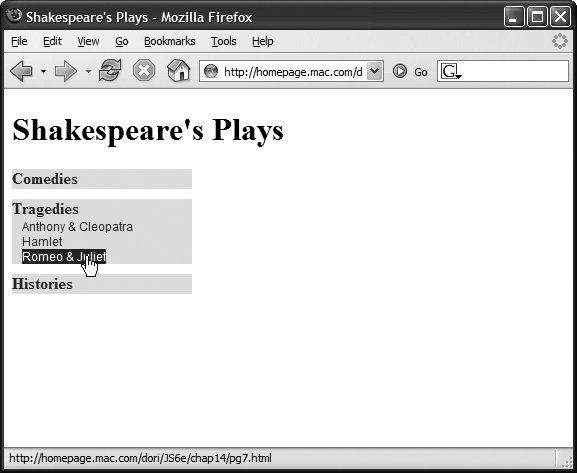Open the Bookmarks menu
The width and height of the screenshot is (577, 473).
(170, 41)
